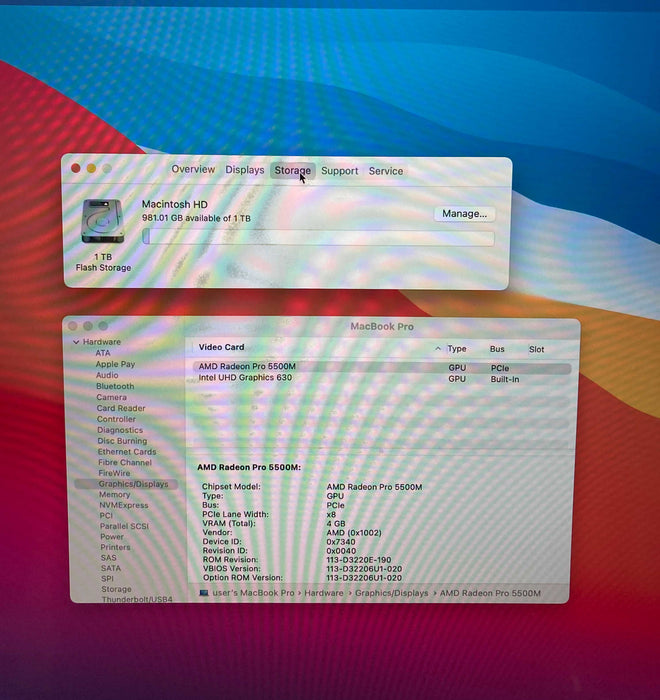
Task: Select SAS in the sidebar
Action: [x=109, y=558]
